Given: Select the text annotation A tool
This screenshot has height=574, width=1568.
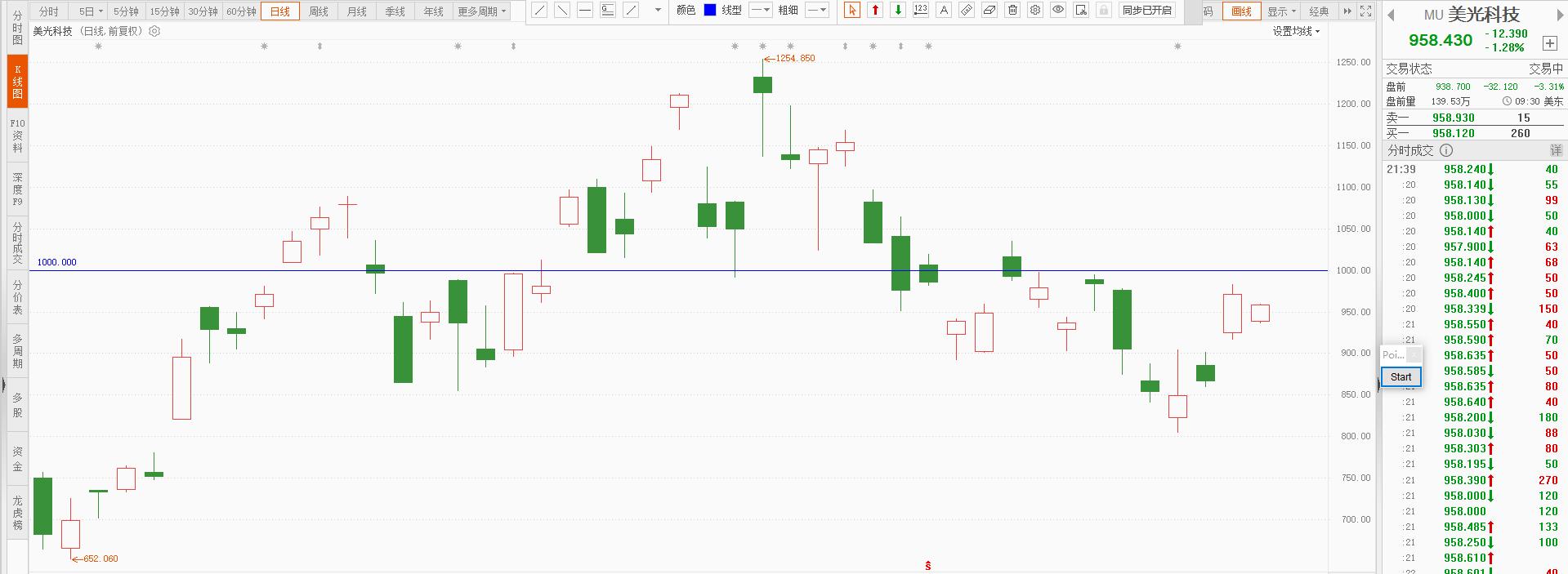Looking at the screenshot, I should coord(944,10).
